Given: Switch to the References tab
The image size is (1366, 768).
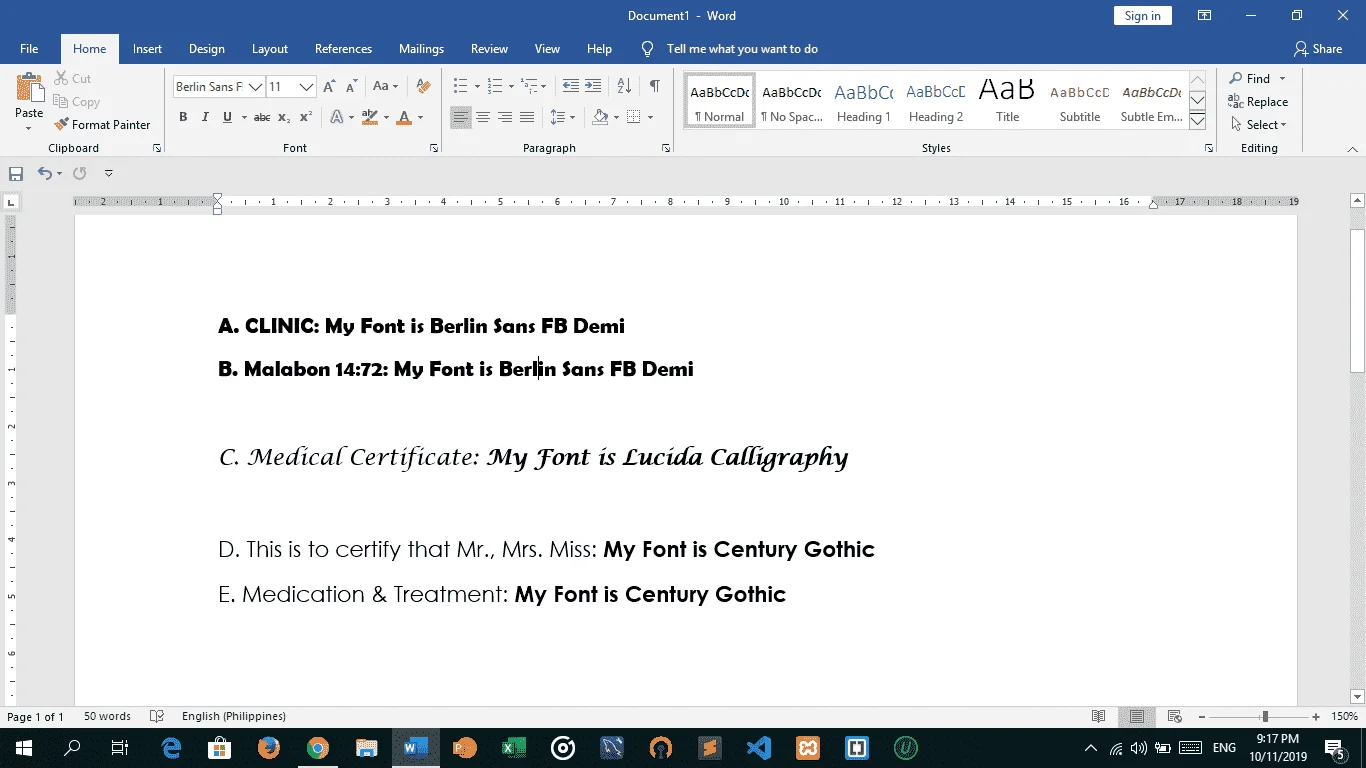Looking at the screenshot, I should tap(343, 49).
